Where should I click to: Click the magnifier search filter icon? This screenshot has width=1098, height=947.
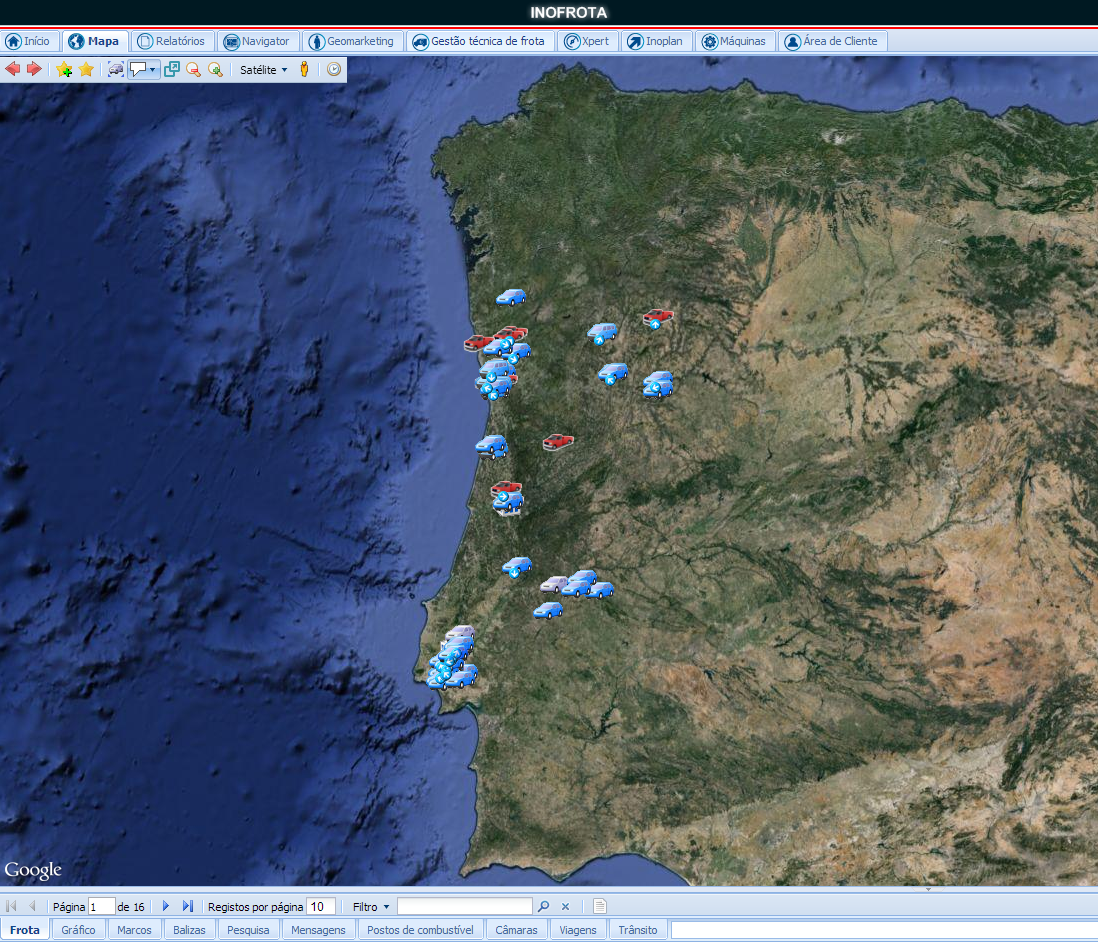tap(543, 906)
